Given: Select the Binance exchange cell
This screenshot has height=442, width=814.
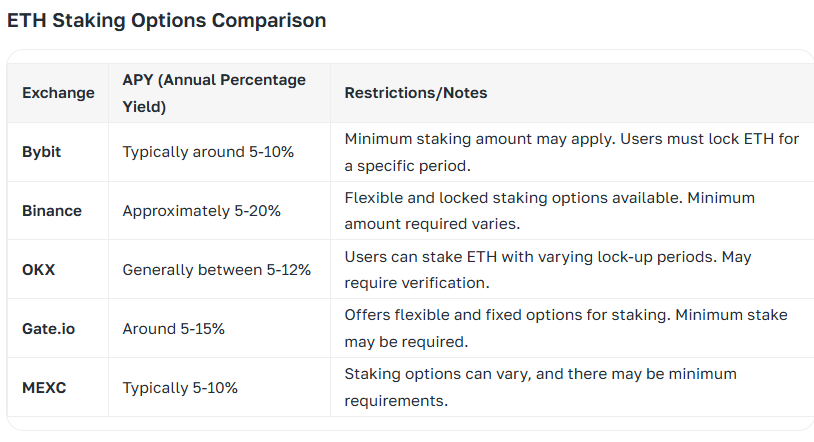Looking at the screenshot, I should [x=52, y=211].
